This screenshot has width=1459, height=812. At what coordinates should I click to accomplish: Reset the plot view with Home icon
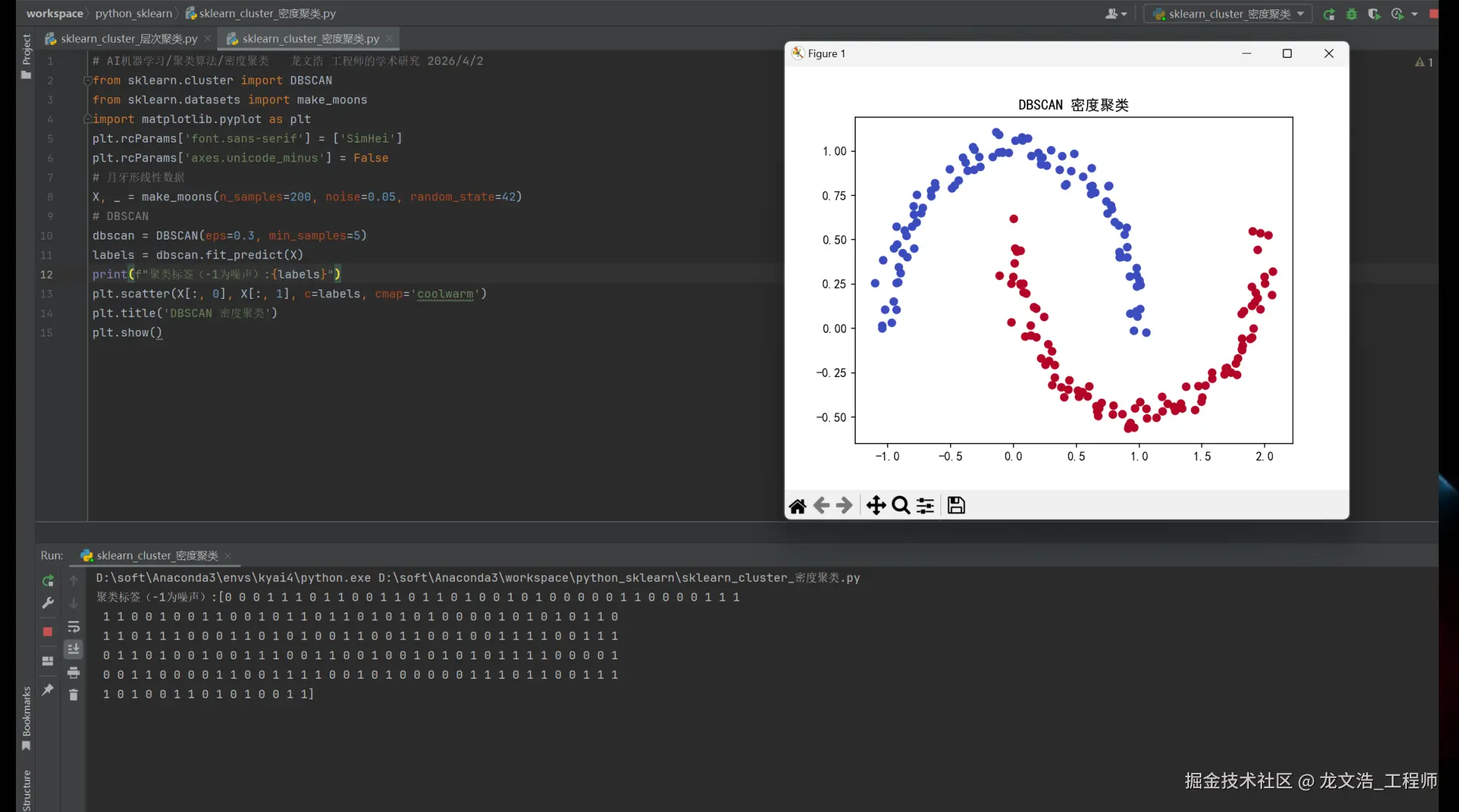pos(797,505)
